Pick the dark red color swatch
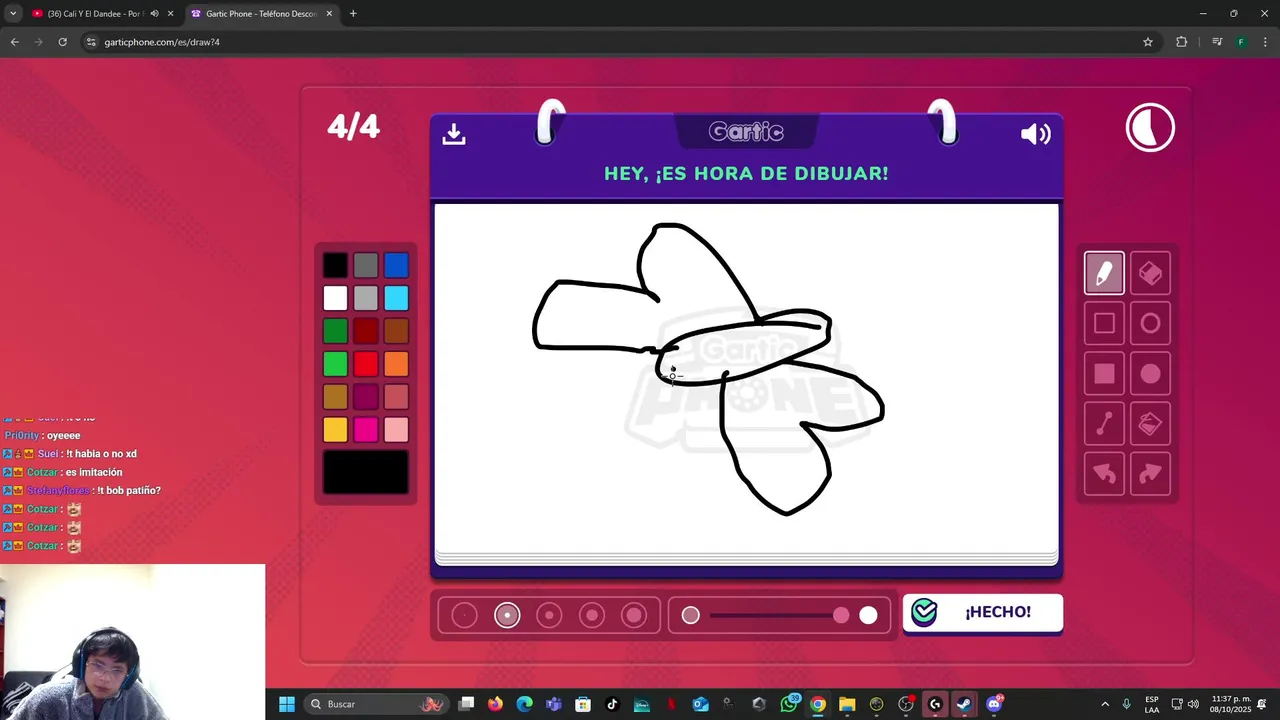1280x720 pixels. click(366, 331)
